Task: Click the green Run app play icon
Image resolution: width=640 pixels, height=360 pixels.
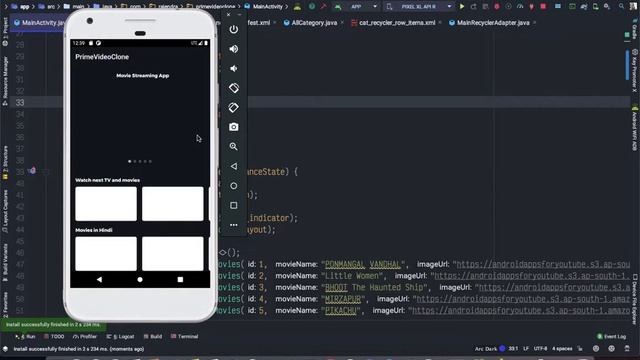Action: [x=462, y=7]
